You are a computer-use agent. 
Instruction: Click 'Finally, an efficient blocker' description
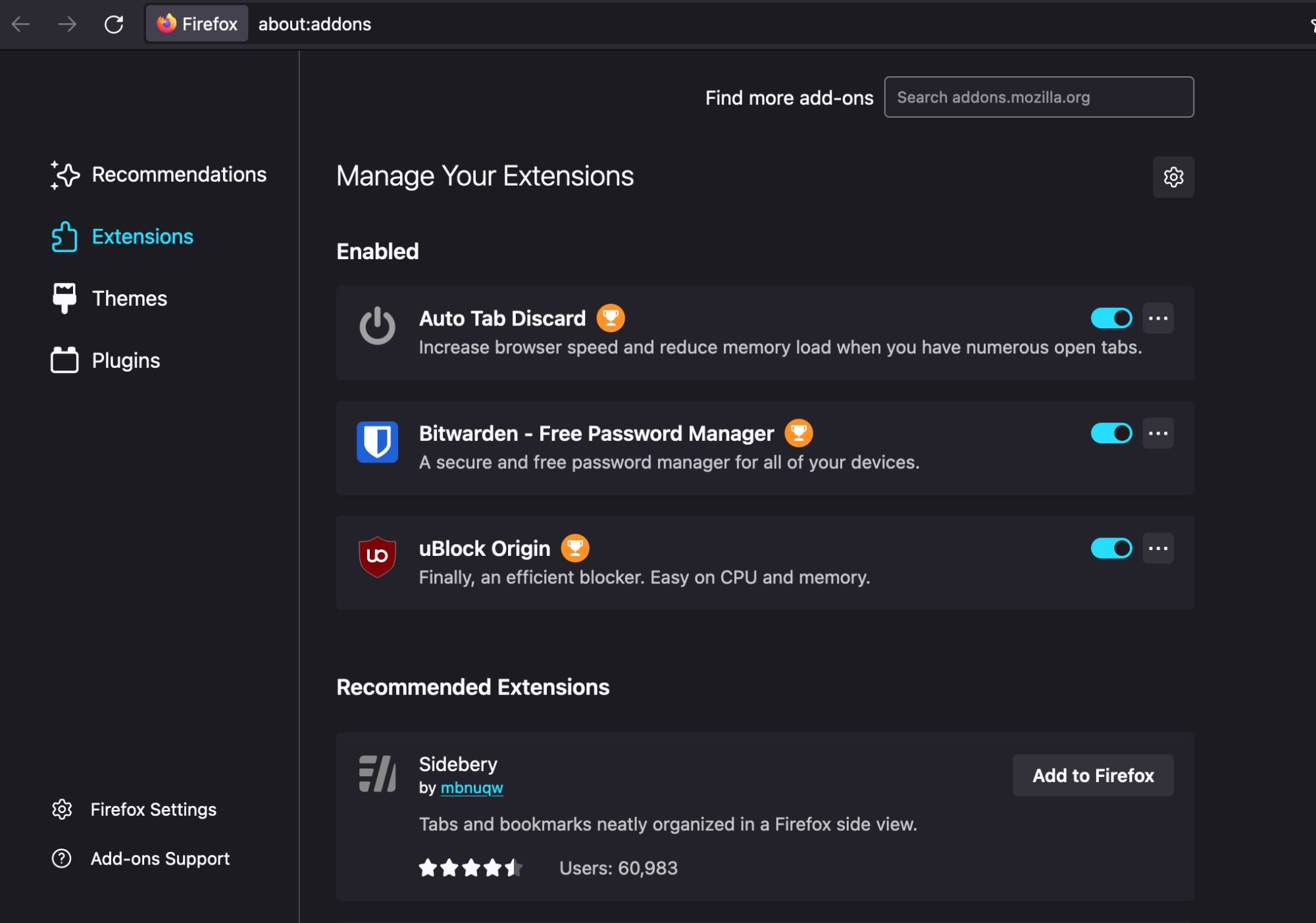coord(645,578)
